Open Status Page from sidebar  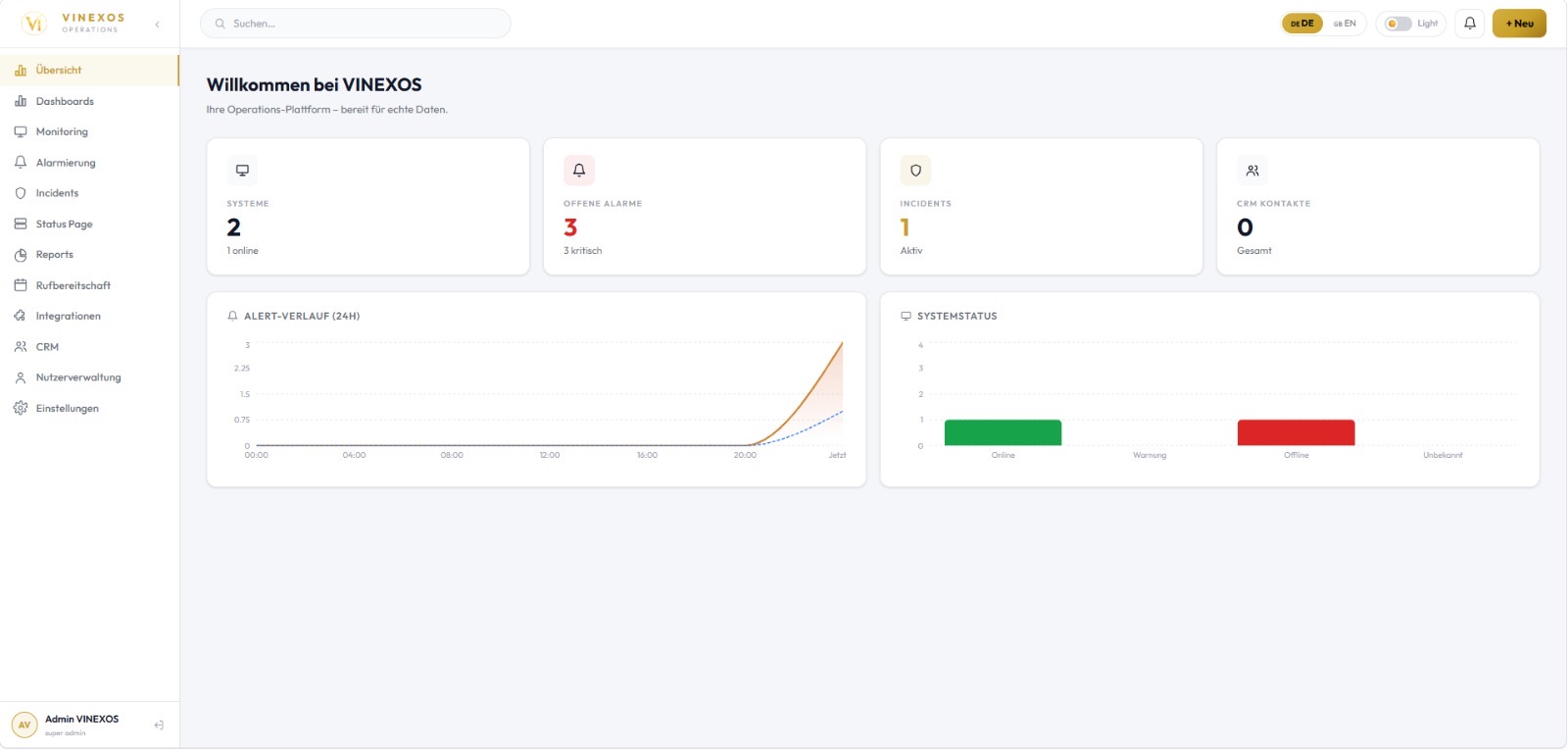(x=89, y=224)
